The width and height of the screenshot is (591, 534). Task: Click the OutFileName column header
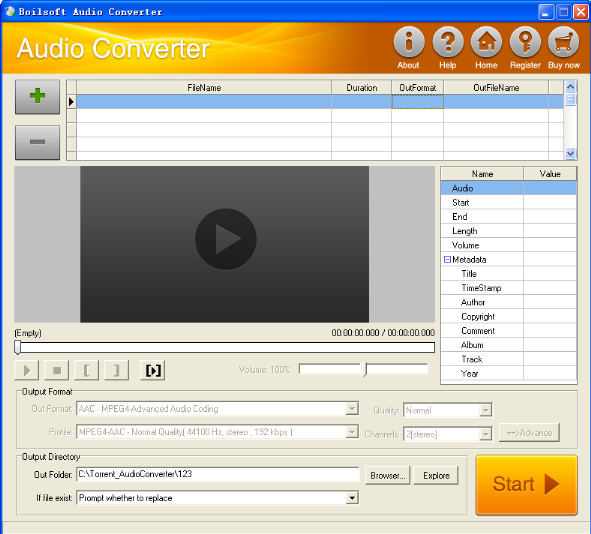(496, 87)
